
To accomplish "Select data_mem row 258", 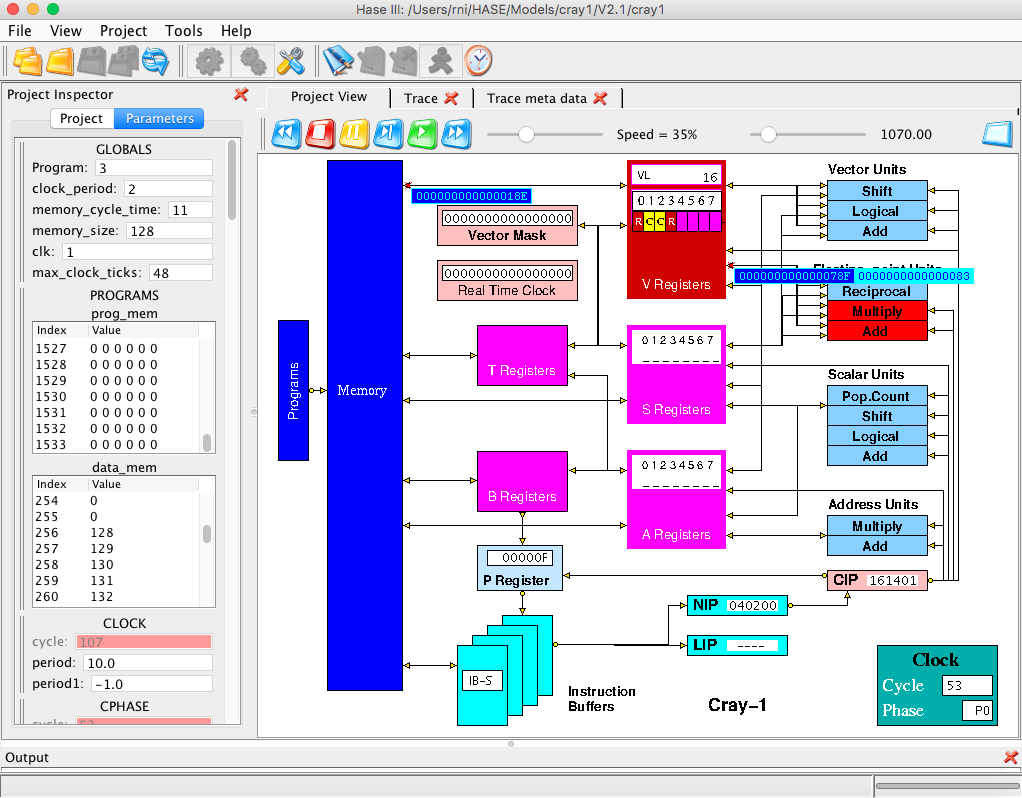I will click(x=117, y=565).
